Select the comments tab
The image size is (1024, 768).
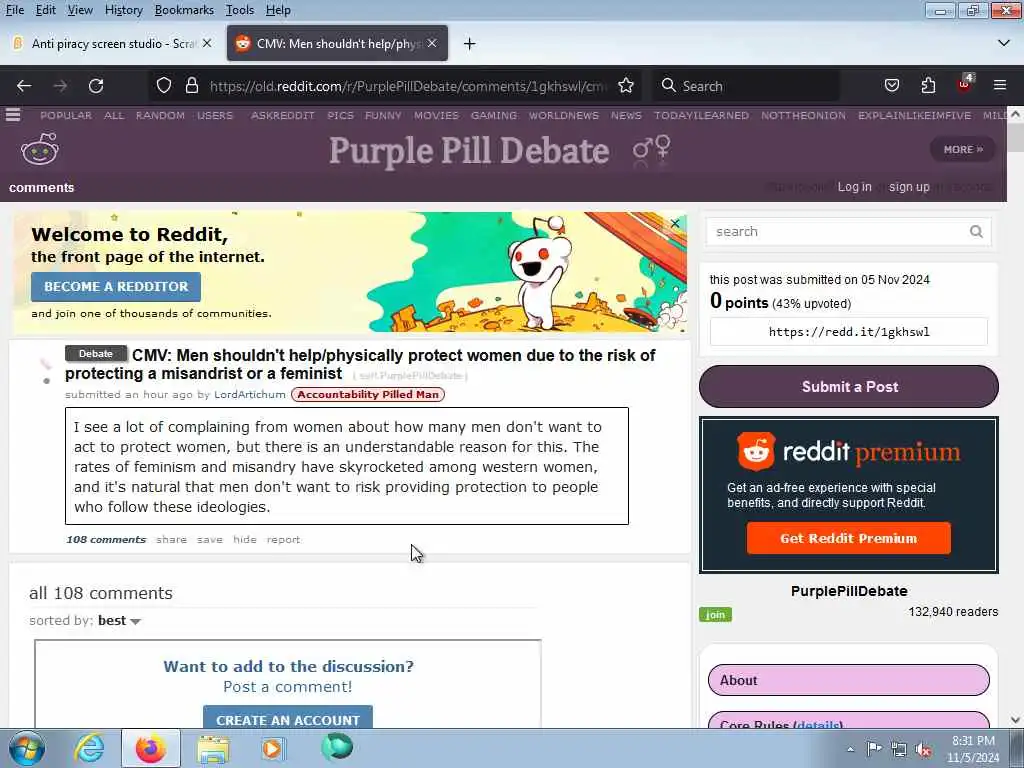click(42, 187)
